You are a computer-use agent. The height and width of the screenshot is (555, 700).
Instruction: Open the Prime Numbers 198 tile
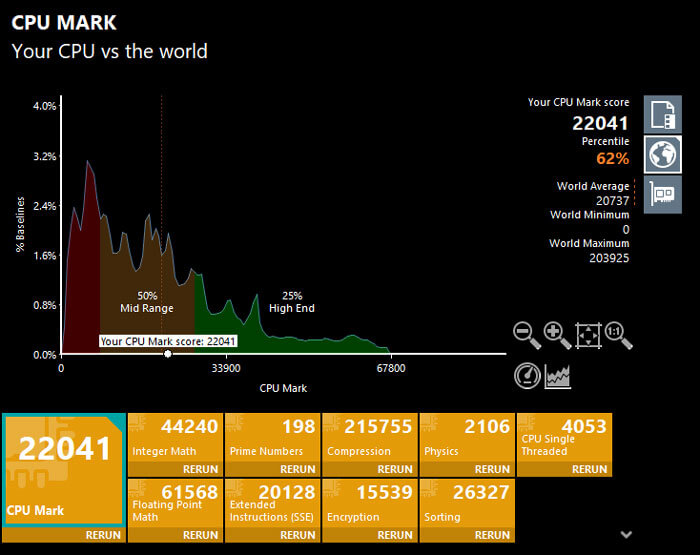(273, 438)
